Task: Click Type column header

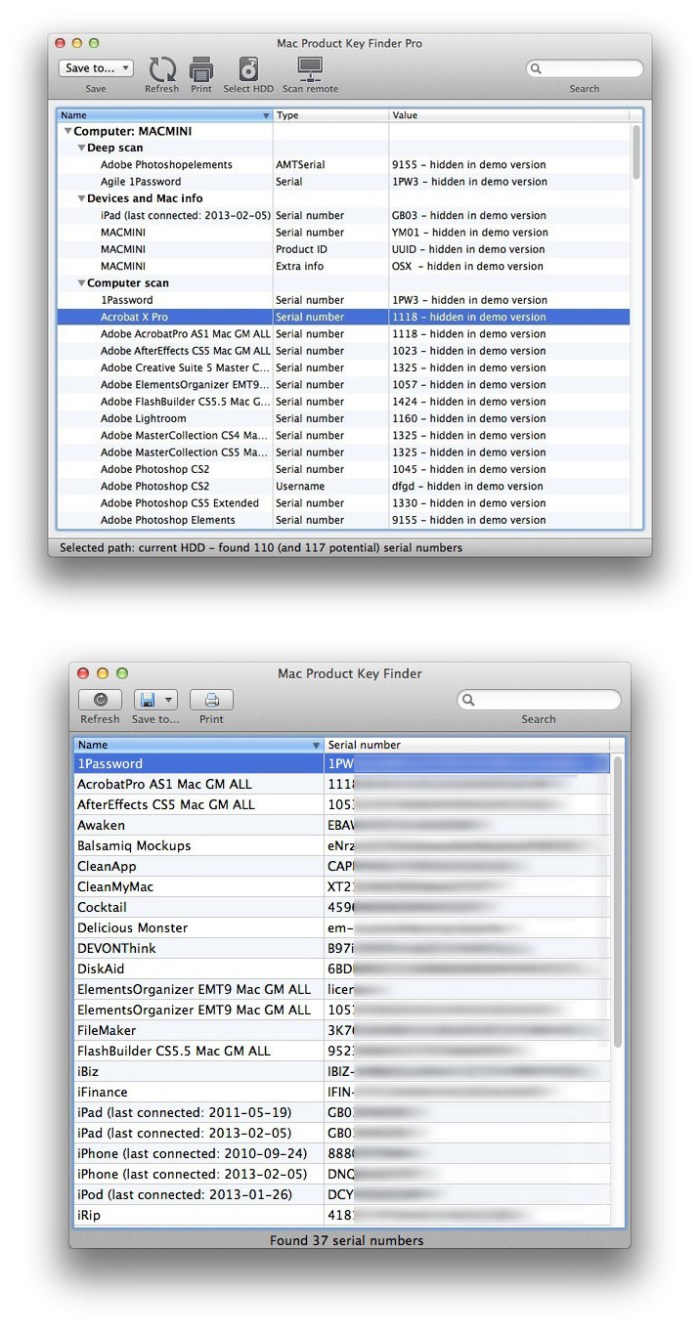Action: coord(331,115)
